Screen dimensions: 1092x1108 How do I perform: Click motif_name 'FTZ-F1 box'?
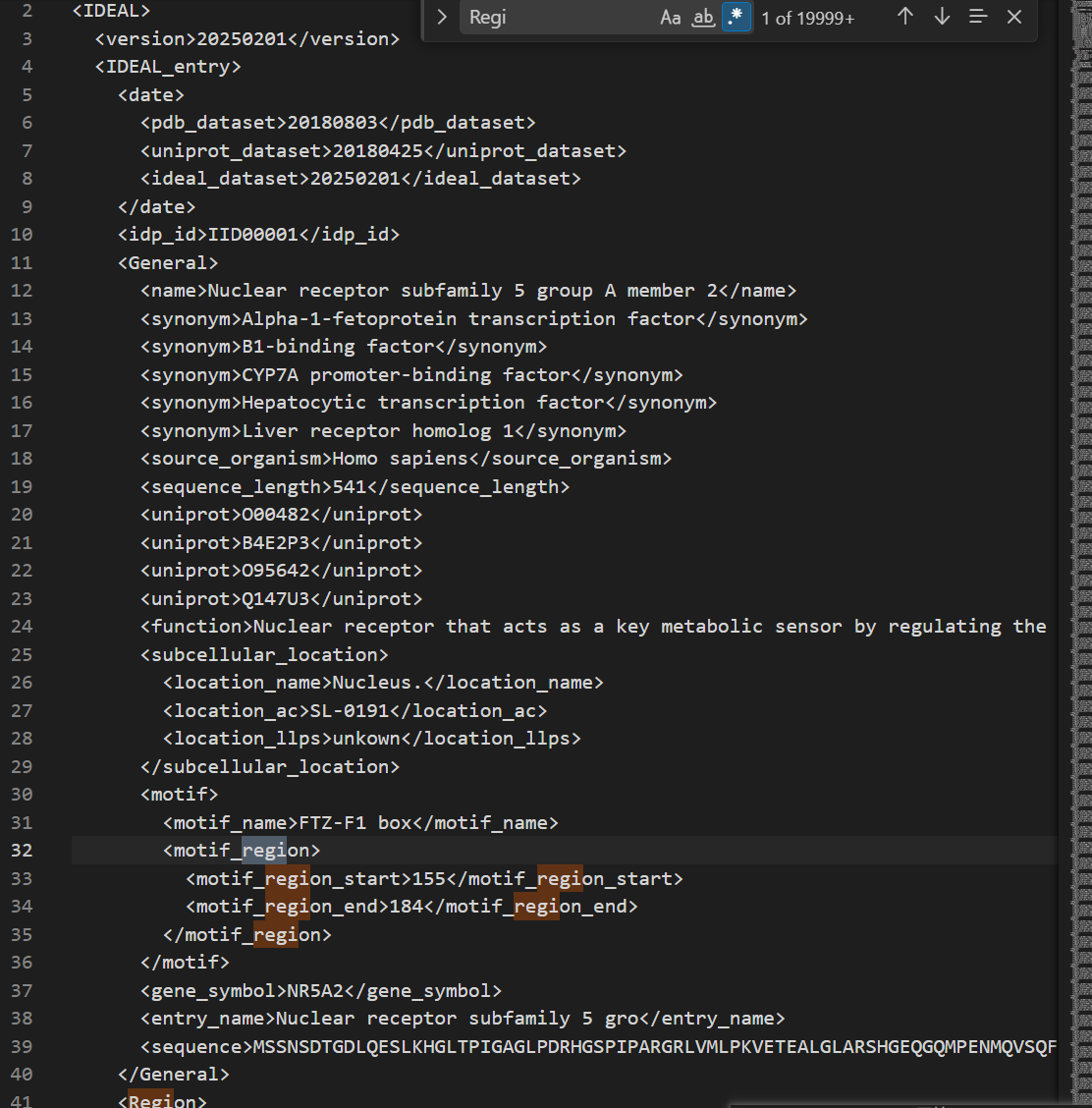click(355, 822)
